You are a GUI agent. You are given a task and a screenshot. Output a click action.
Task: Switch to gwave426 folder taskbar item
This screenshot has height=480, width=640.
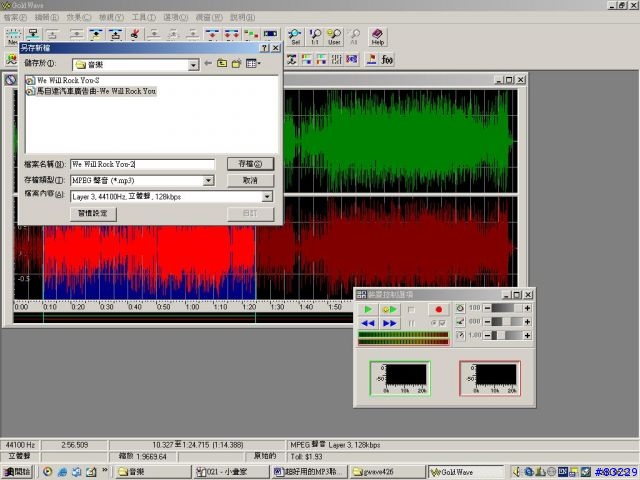[387, 472]
